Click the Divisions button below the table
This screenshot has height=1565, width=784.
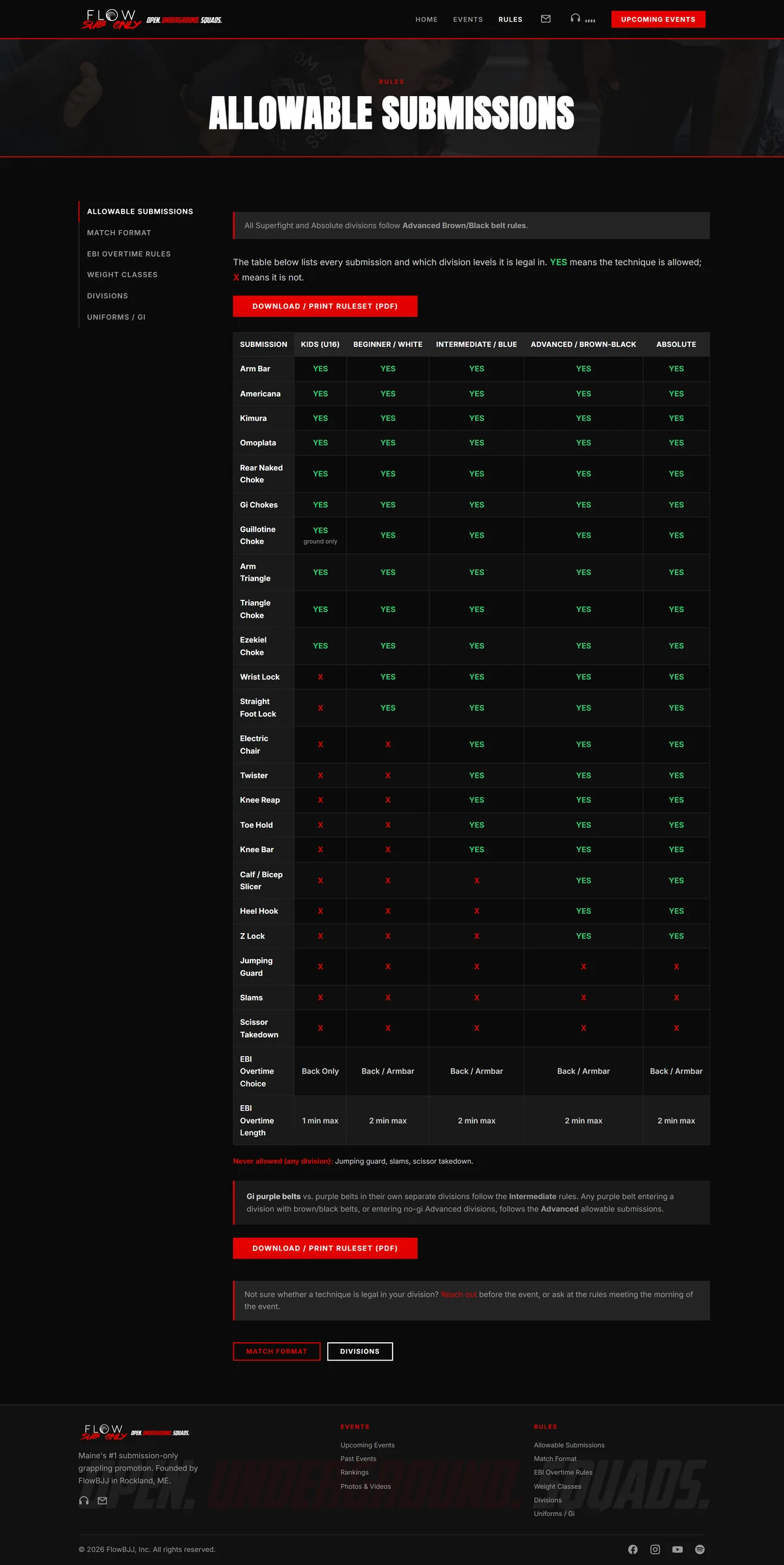(360, 1351)
